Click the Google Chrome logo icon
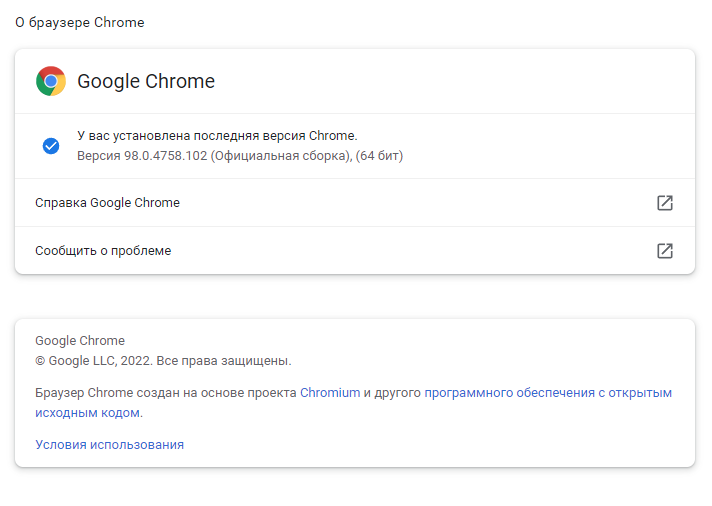The width and height of the screenshot is (712, 506). click(51, 81)
